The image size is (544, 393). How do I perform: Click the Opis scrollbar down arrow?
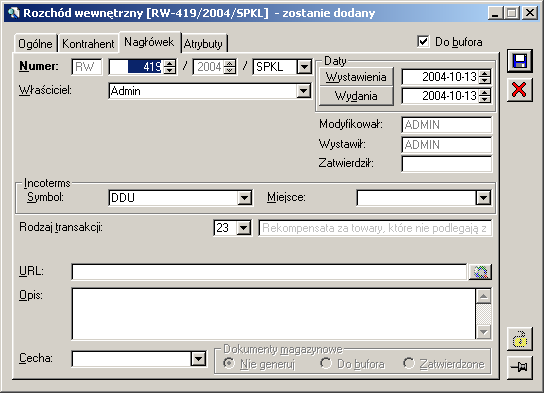point(483,332)
